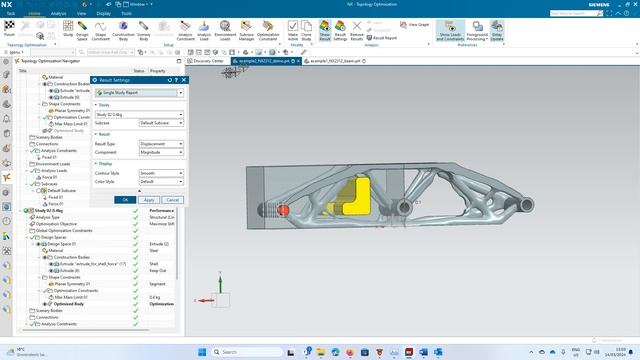Open the Tools ribbon tab
The image size is (640, 360).
click(x=126, y=13)
